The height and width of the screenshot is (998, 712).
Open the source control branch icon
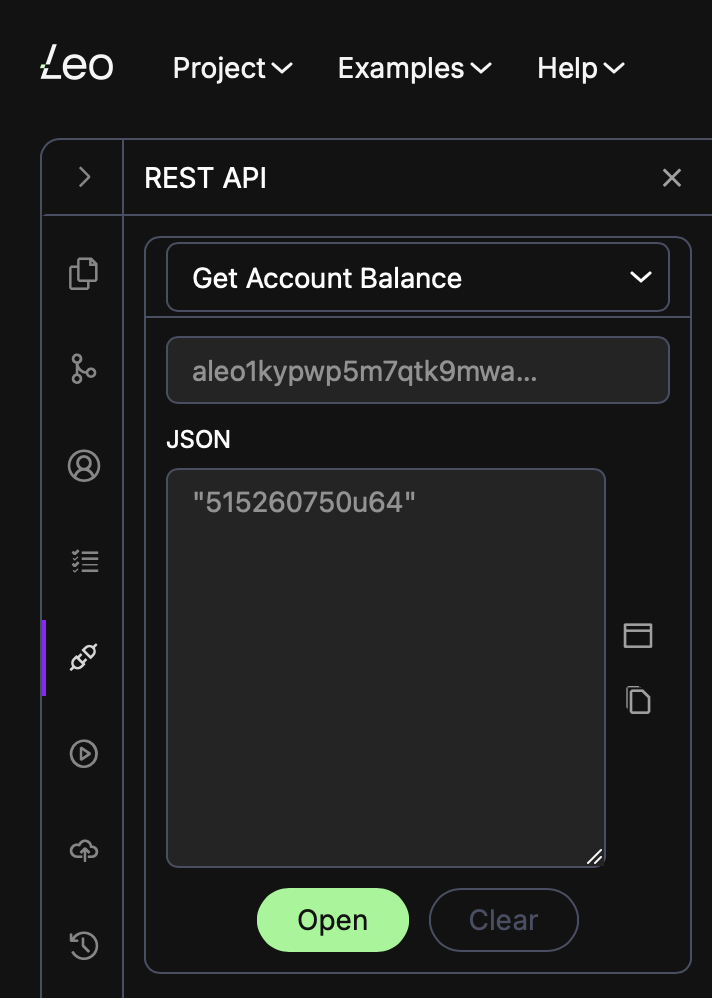83,369
